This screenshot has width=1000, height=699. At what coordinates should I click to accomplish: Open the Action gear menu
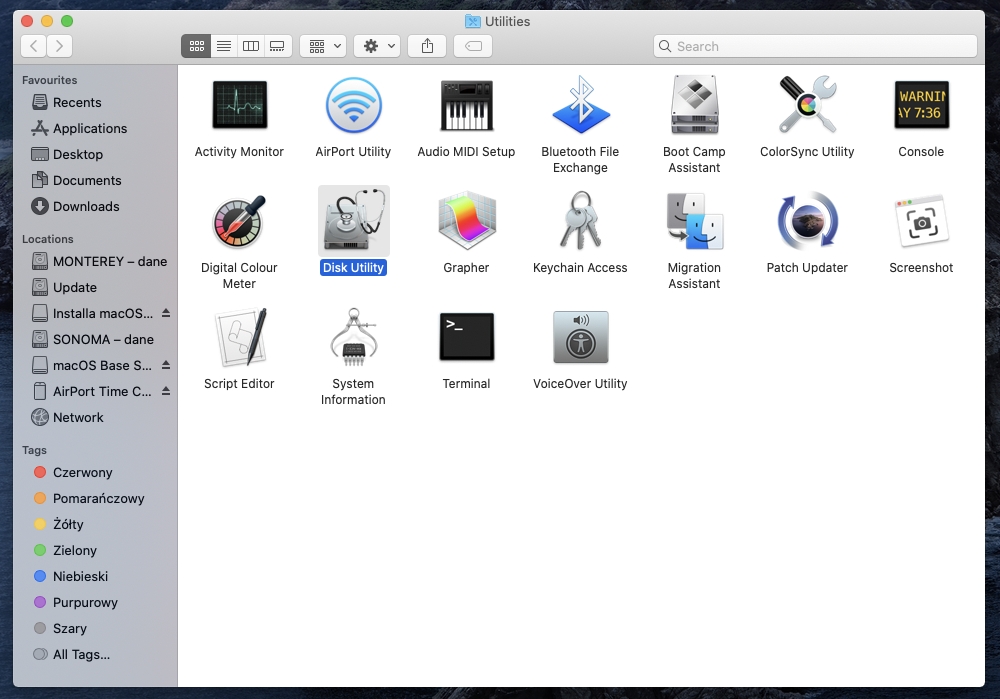click(378, 46)
